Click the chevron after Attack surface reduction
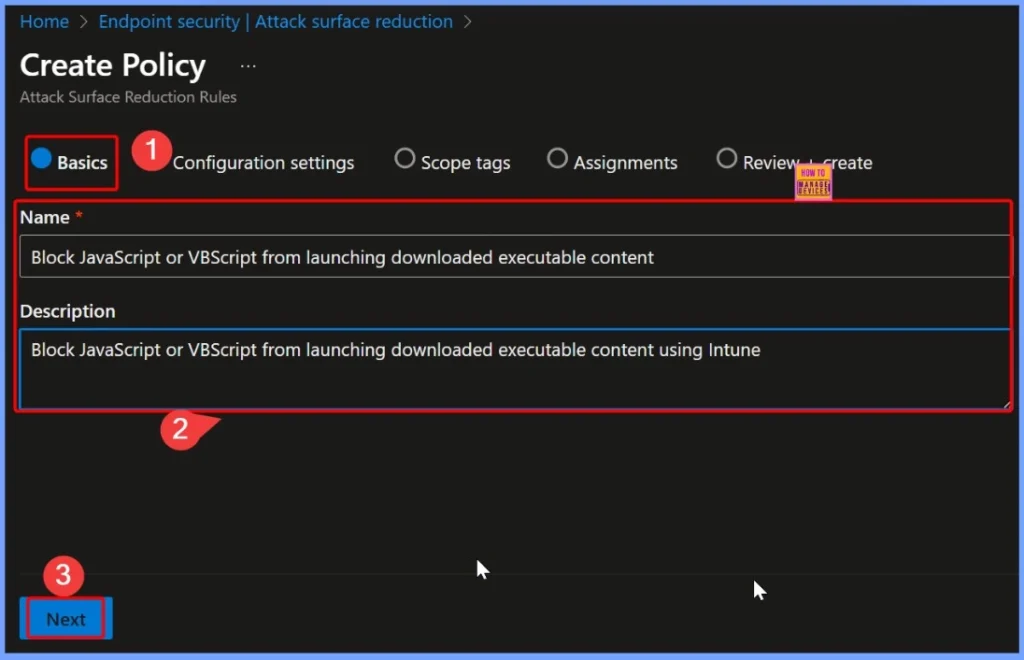This screenshot has width=1024, height=660. 468,21
